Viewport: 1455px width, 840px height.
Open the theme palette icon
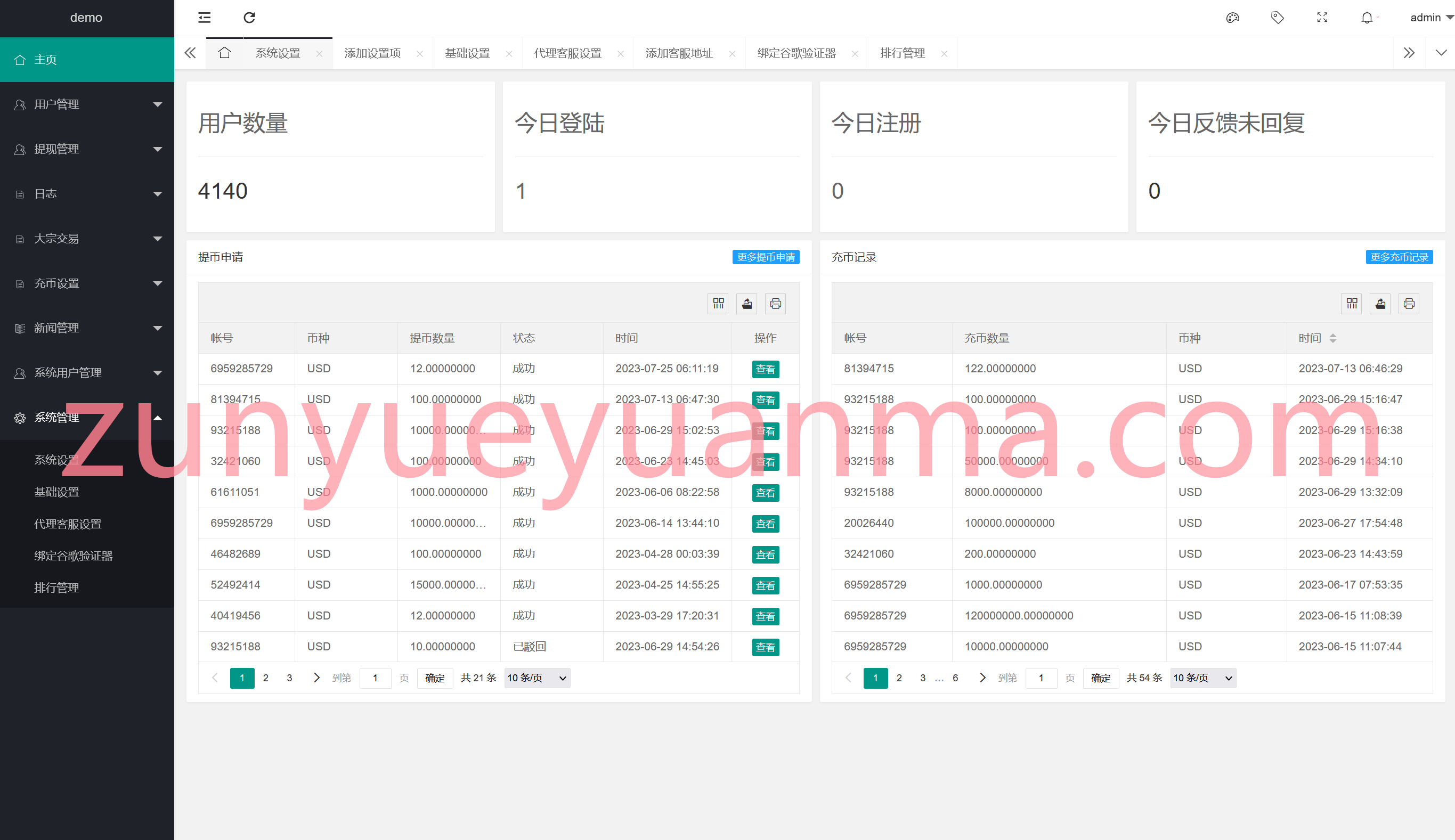tap(1232, 18)
